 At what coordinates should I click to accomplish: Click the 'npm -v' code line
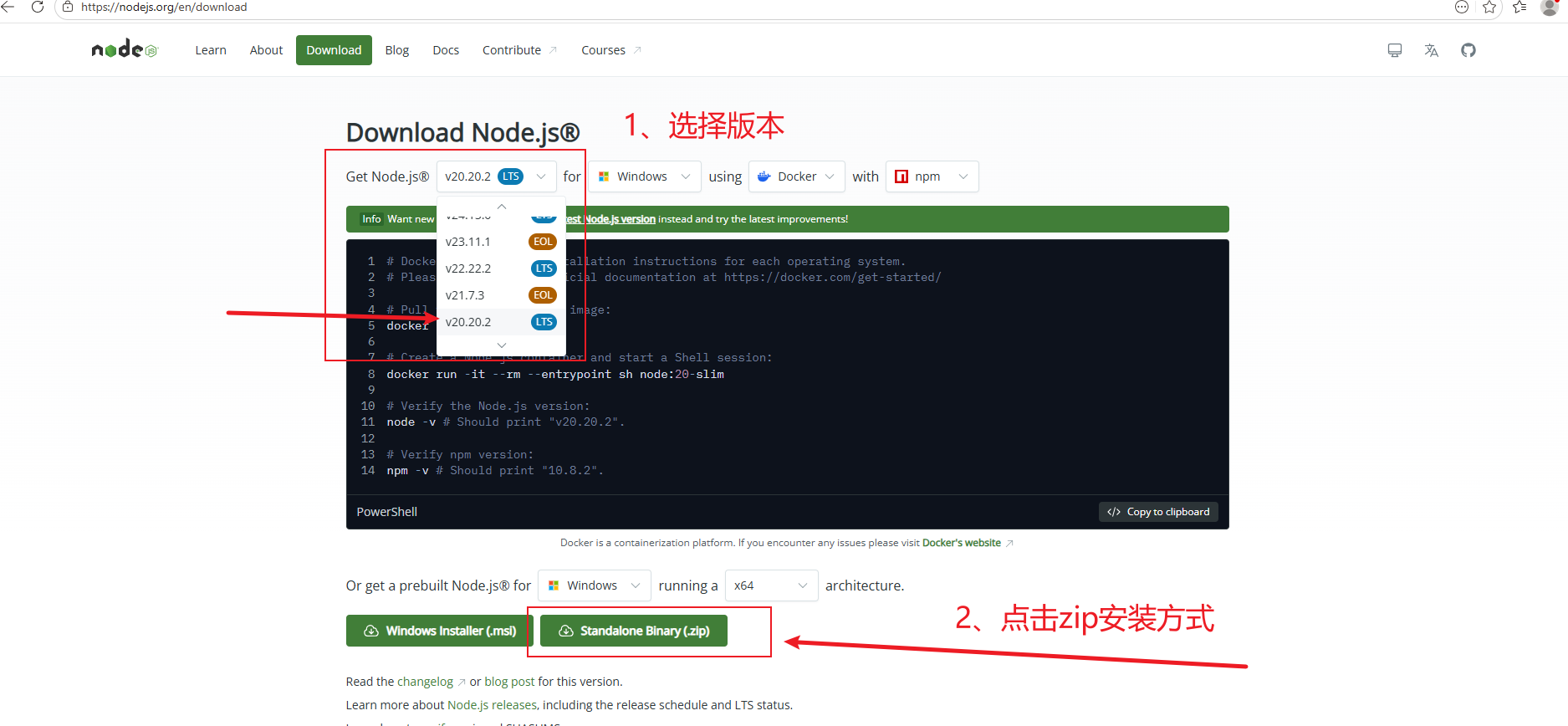pyautogui.click(x=495, y=471)
